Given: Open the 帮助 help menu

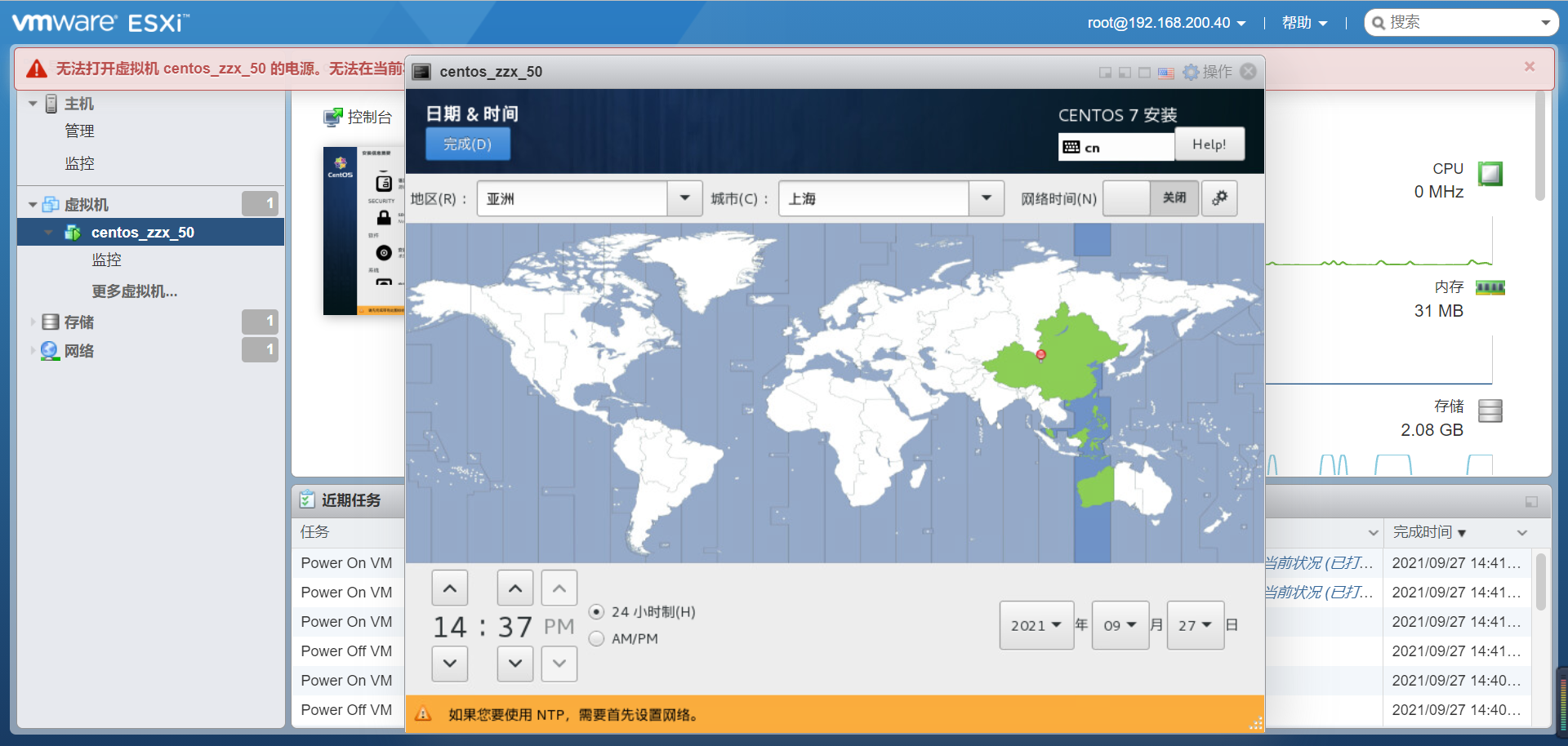Looking at the screenshot, I should [x=1304, y=23].
